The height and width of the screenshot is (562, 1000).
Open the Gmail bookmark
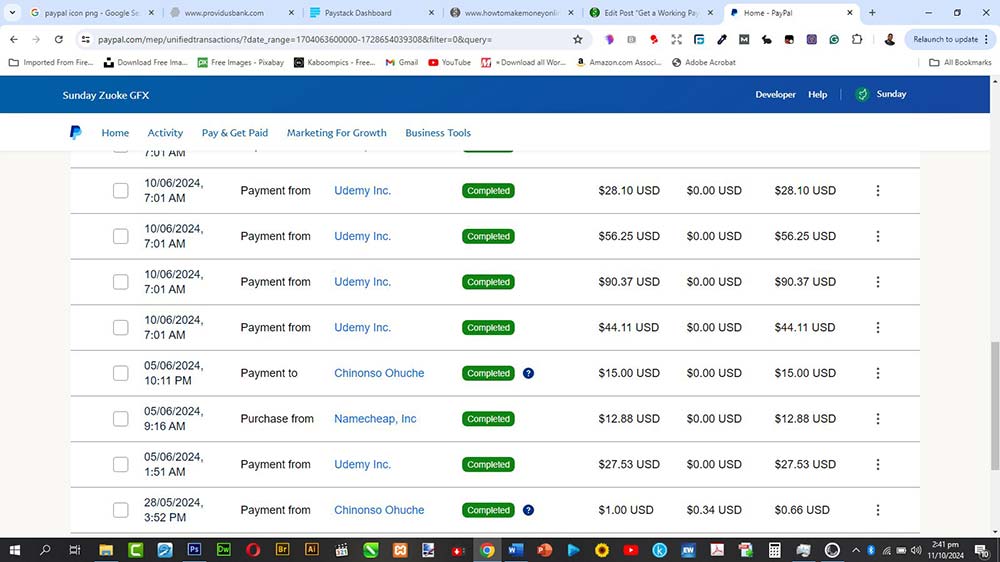click(401, 63)
